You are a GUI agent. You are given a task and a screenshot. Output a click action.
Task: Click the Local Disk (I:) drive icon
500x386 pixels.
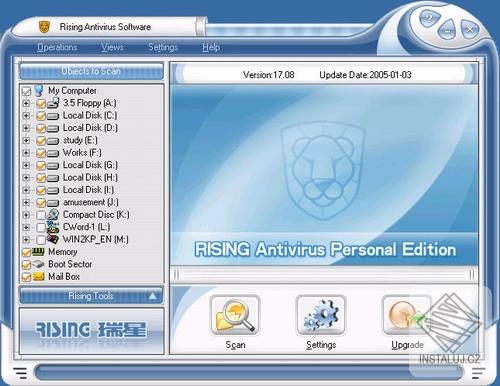coord(53,190)
